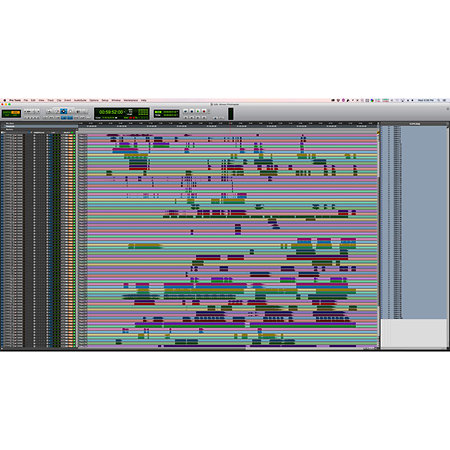Click the Stop transport button
The width and height of the screenshot is (450, 450).
[x=192, y=111]
